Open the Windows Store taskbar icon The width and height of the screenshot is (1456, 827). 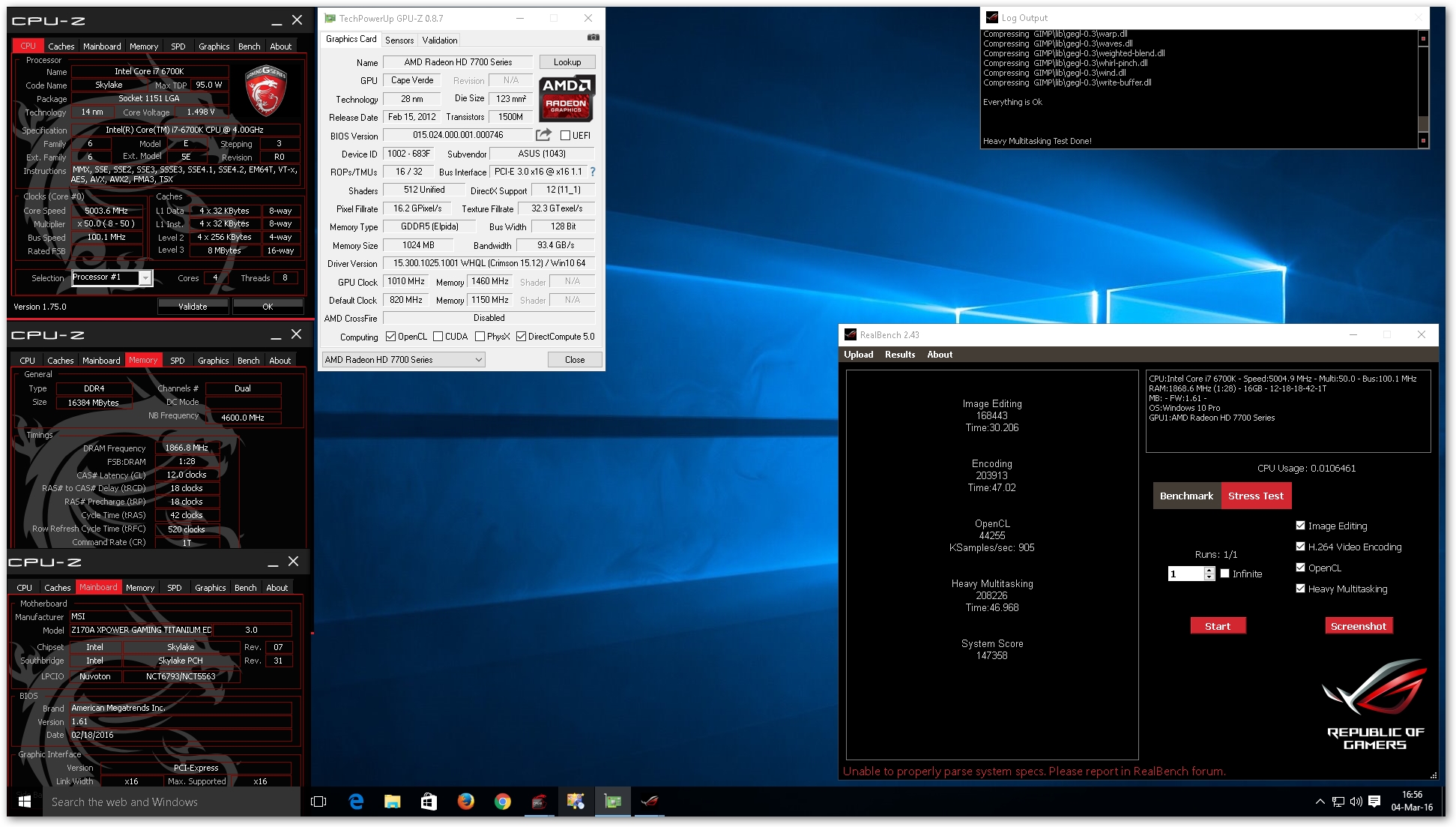pyautogui.click(x=429, y=802)
